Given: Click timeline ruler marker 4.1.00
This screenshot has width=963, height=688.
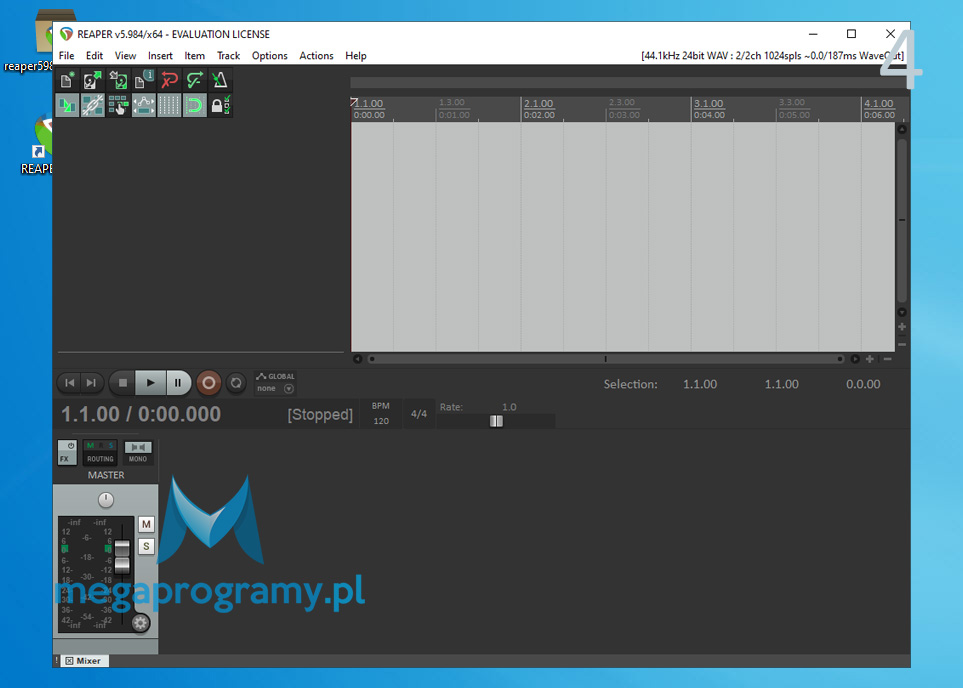Looking at the screenshot, I should (879, 104).
